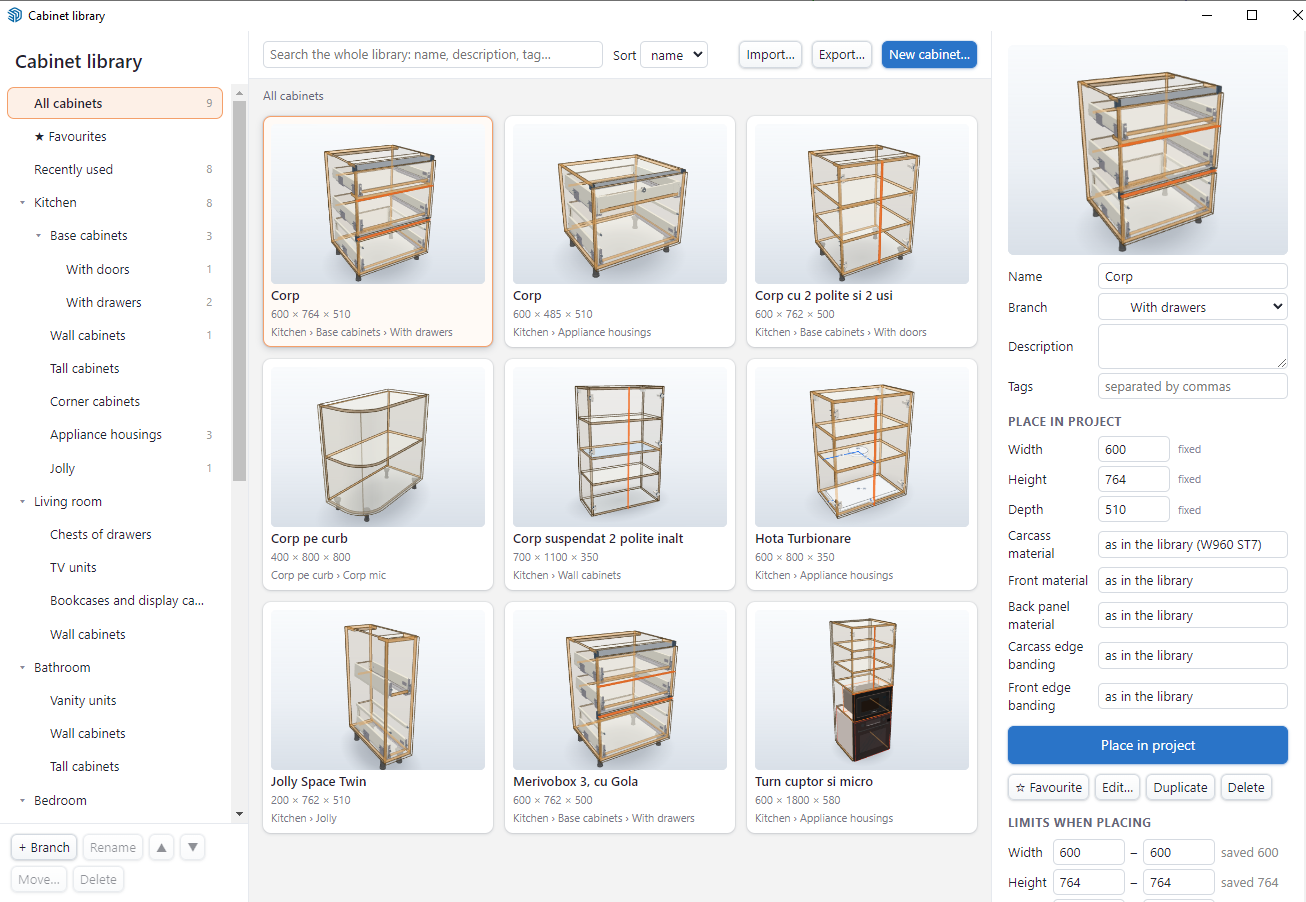
Task: Click the Export... button
Action: 842,55
